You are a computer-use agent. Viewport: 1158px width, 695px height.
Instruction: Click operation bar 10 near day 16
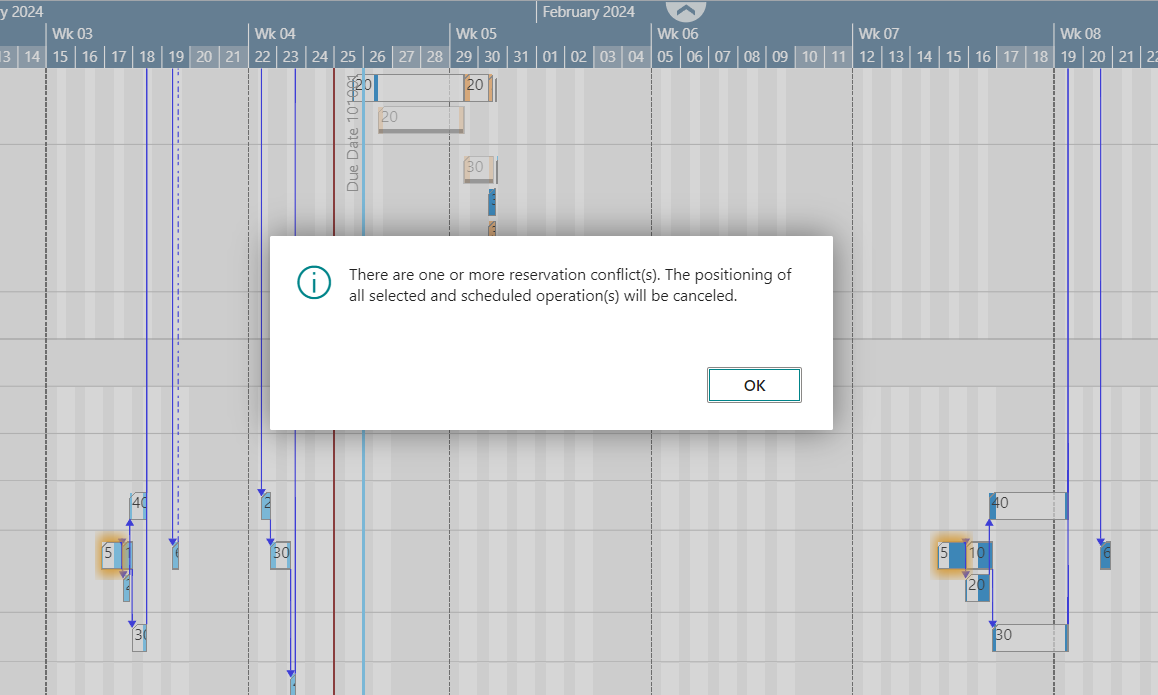click(x=978, y=553)
